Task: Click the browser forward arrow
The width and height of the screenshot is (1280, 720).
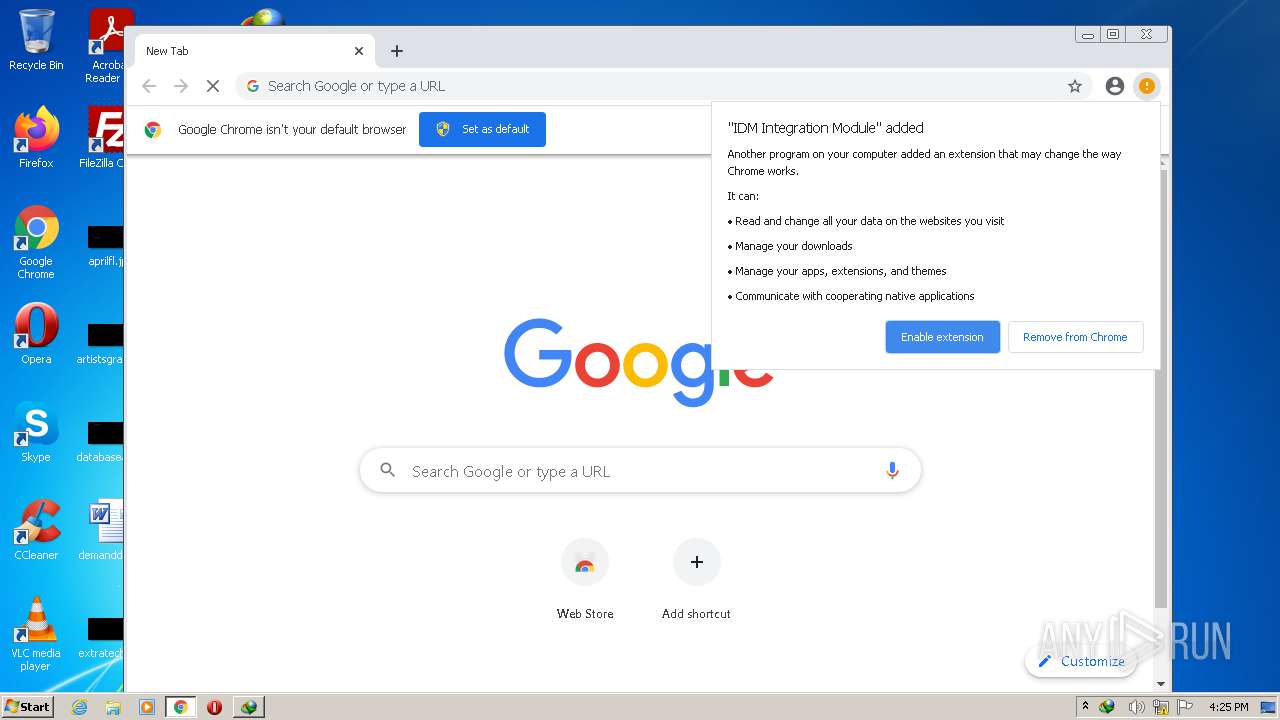Action: tap(181, 86)
